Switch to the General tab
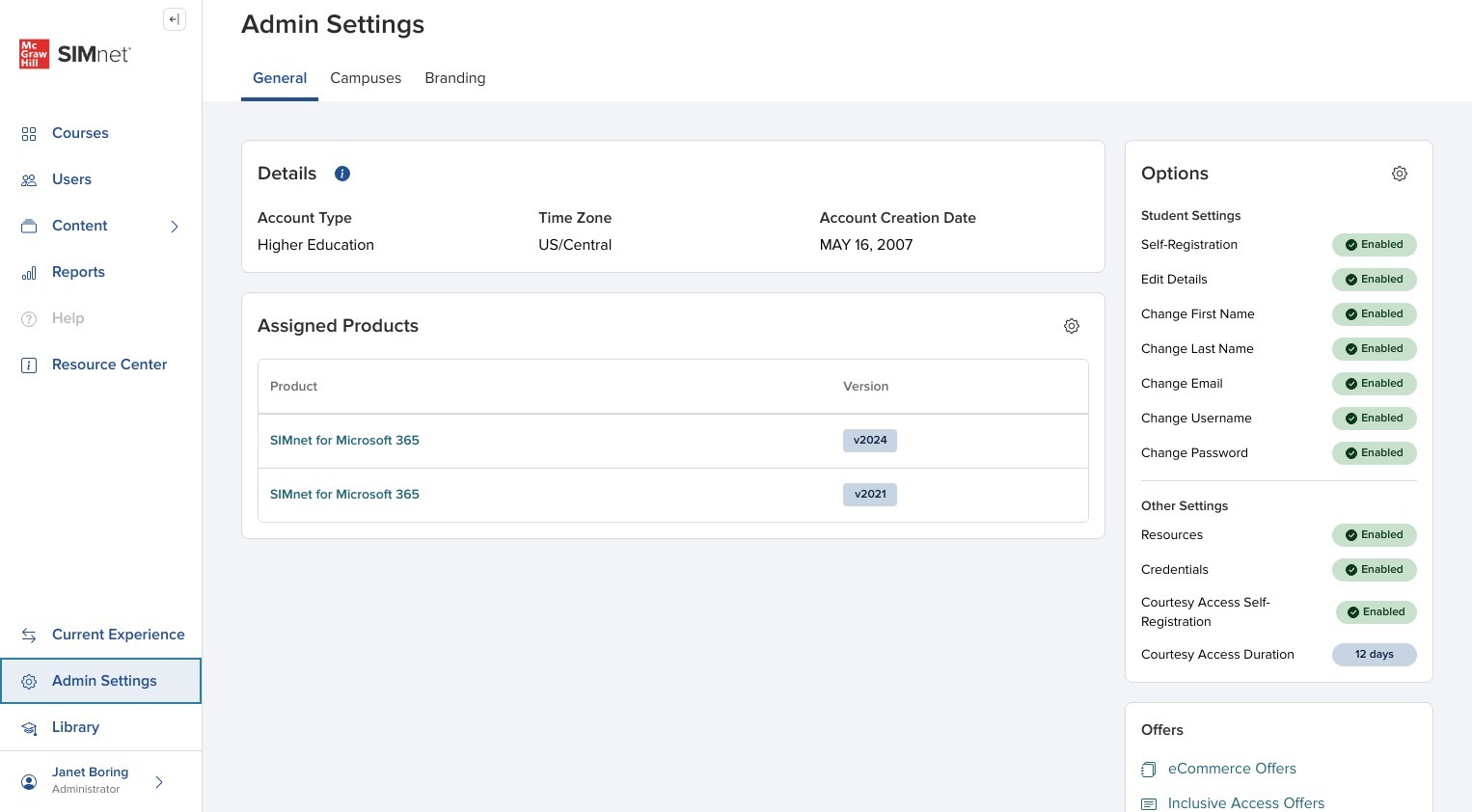The height and width of the screenshot is (812, 1472). point(280,78)
